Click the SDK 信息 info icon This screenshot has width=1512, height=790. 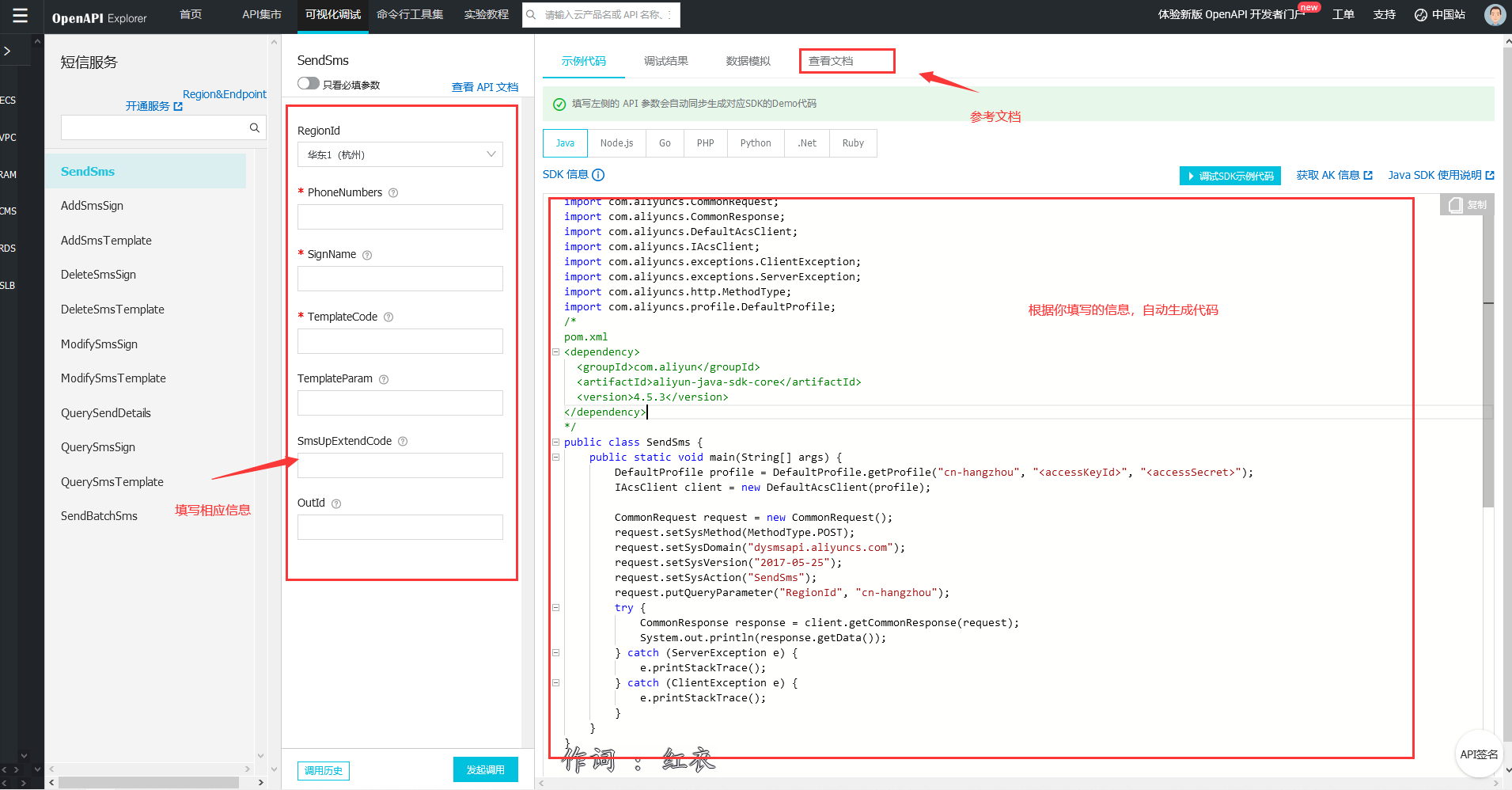pyautogui.click(x=598, y=175)
